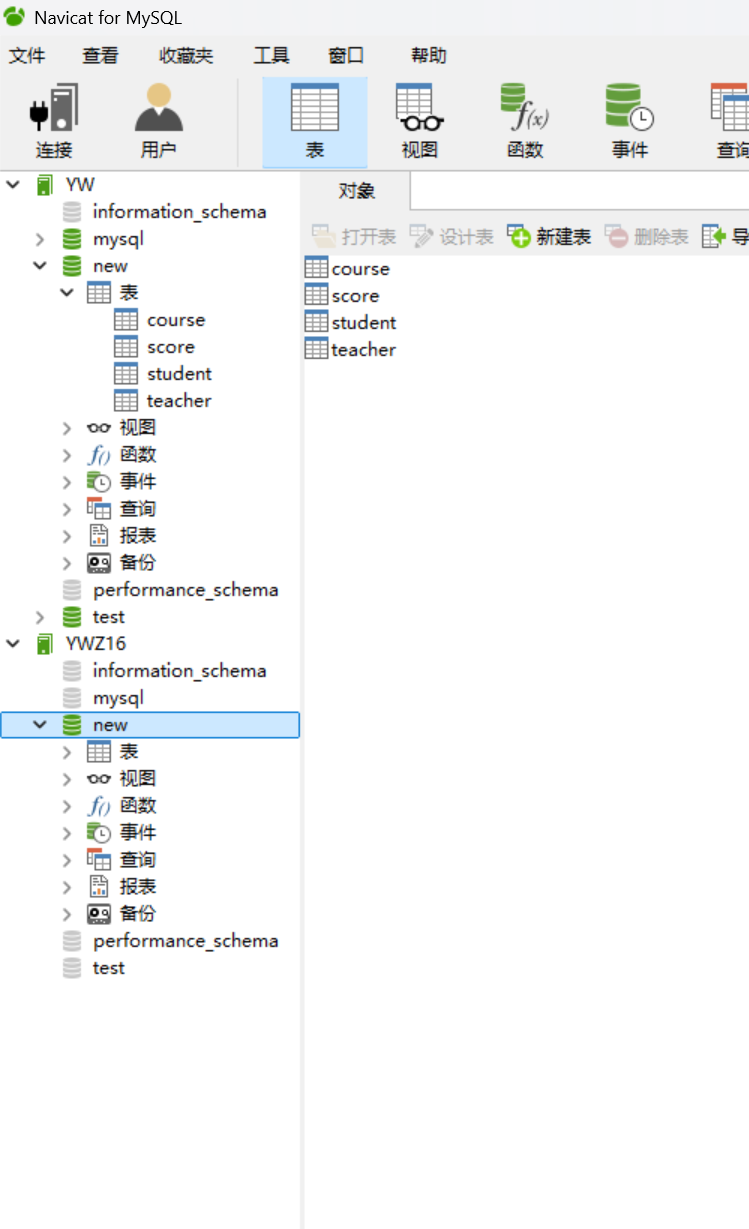Expand 函数 node under YW new
Image resolution: width=749 pixels, height=1229 pixels.
point(66,455)
